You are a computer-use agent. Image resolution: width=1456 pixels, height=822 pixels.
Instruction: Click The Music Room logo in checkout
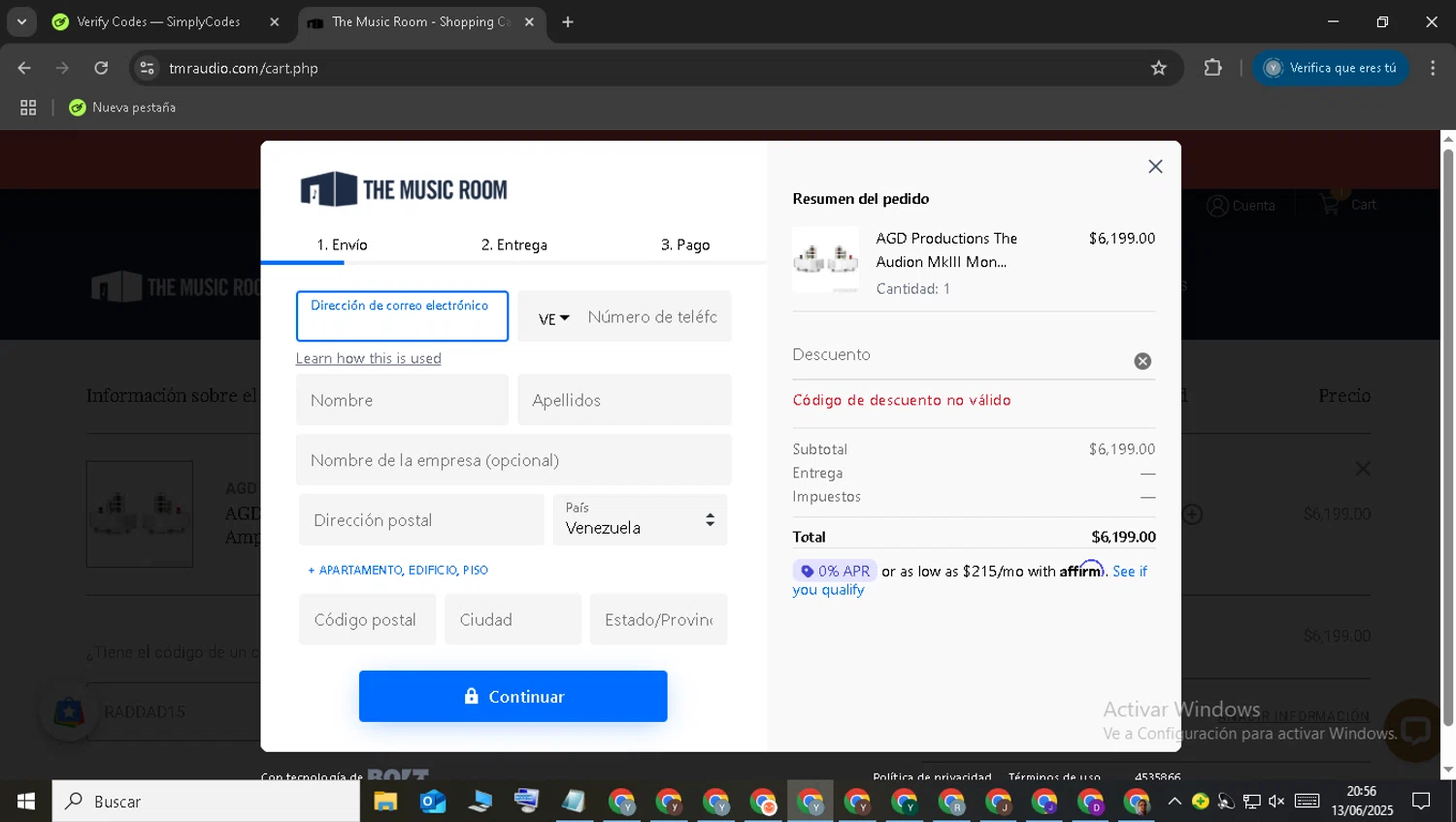point(404,189)
